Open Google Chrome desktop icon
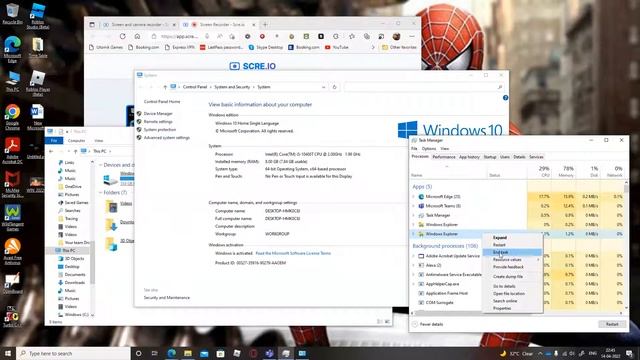Viewport: 640px width, 360px height. tap(12, 117)
